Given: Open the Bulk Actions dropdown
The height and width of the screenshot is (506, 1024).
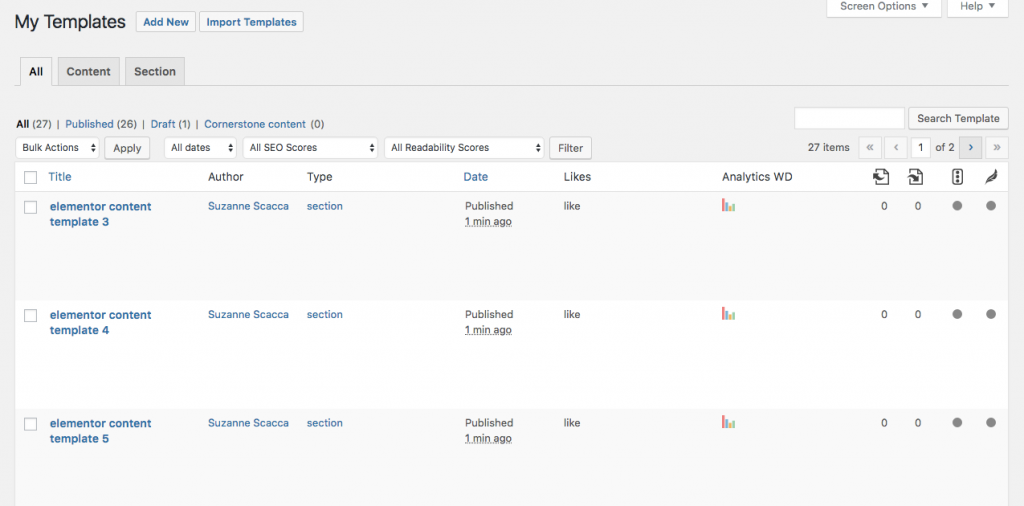Looking at the screenshot, I should (58, 148).
